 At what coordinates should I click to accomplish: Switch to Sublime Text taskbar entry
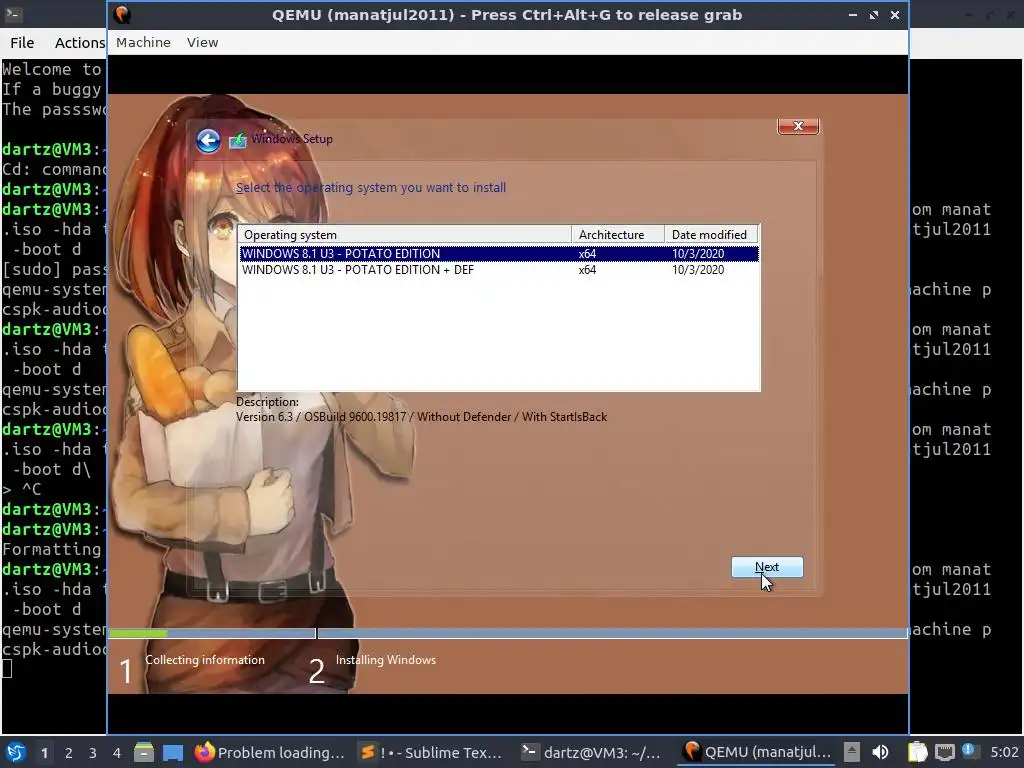coord(432,752)
